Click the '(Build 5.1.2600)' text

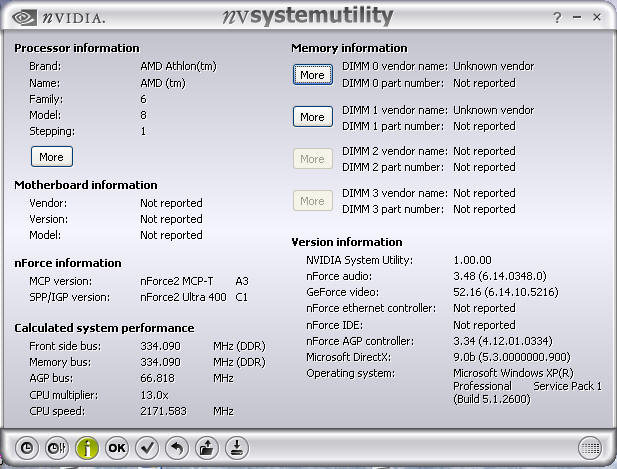tap(492, 399)
